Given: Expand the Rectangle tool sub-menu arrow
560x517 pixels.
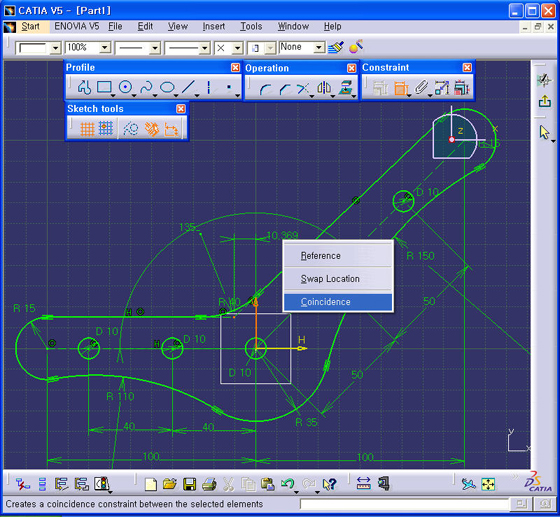Looking at the screenshot, I should [x=113, y=95].
